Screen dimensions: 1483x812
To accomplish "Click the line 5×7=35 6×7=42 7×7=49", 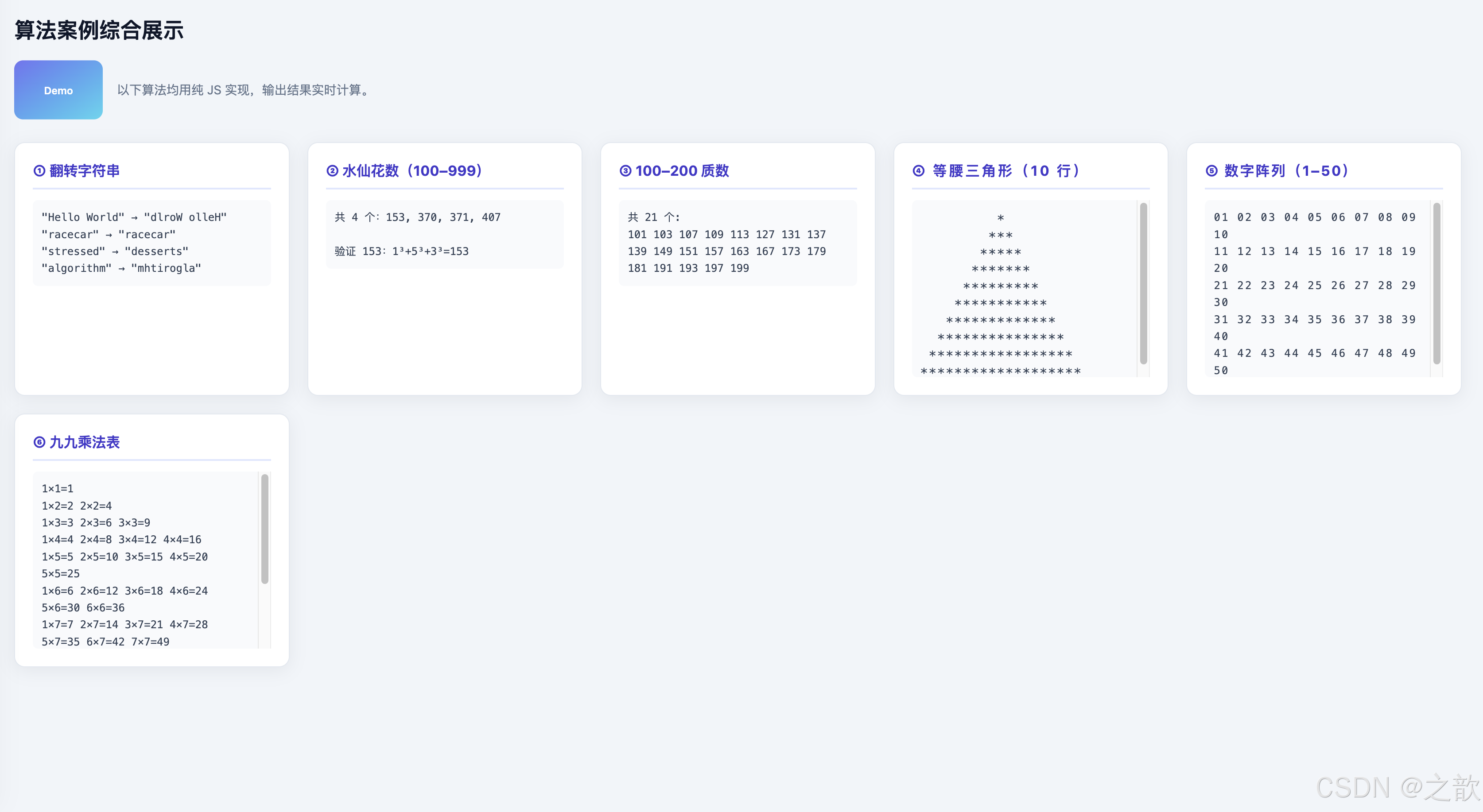I will (105, 641).
